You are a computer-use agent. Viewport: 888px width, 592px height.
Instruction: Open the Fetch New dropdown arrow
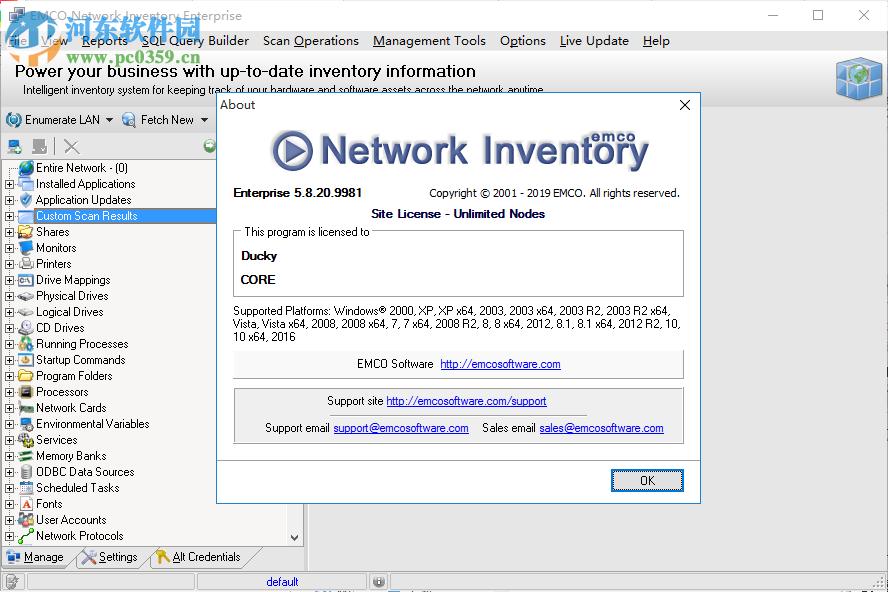click(x=207, y=119)
